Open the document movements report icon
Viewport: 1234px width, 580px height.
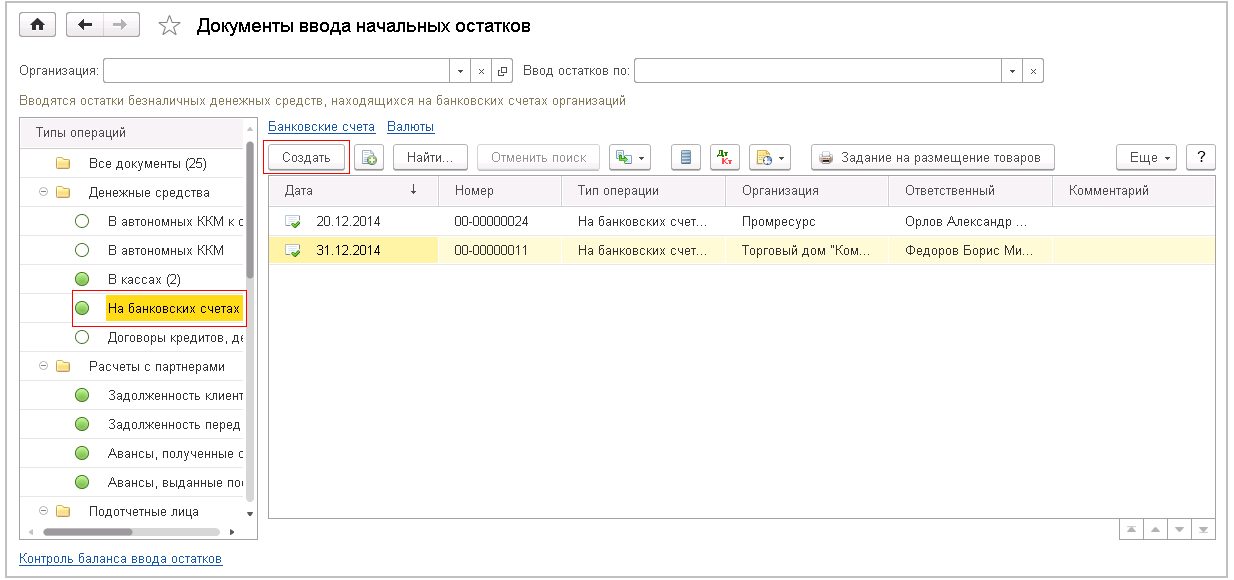click(x=685, y=158)
